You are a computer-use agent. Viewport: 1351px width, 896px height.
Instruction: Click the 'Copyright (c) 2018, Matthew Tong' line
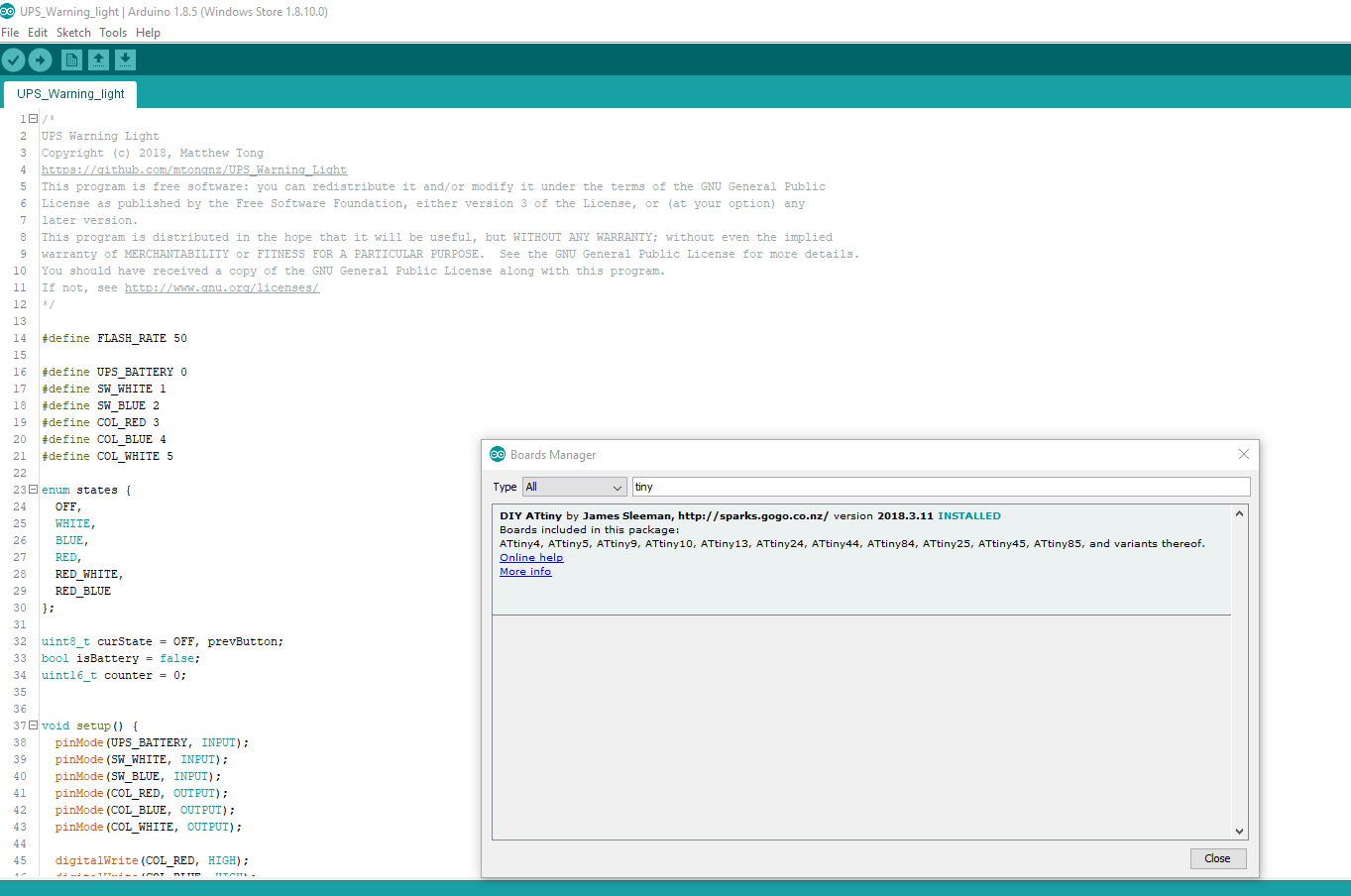[x=153, y=153]
